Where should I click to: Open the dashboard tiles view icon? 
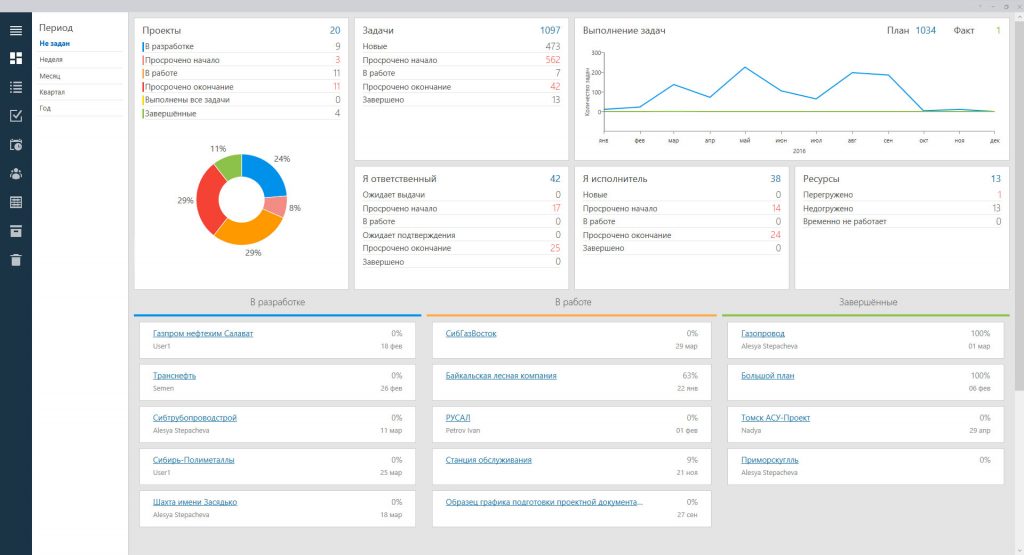pyautogui.click(x=15, y=58)
